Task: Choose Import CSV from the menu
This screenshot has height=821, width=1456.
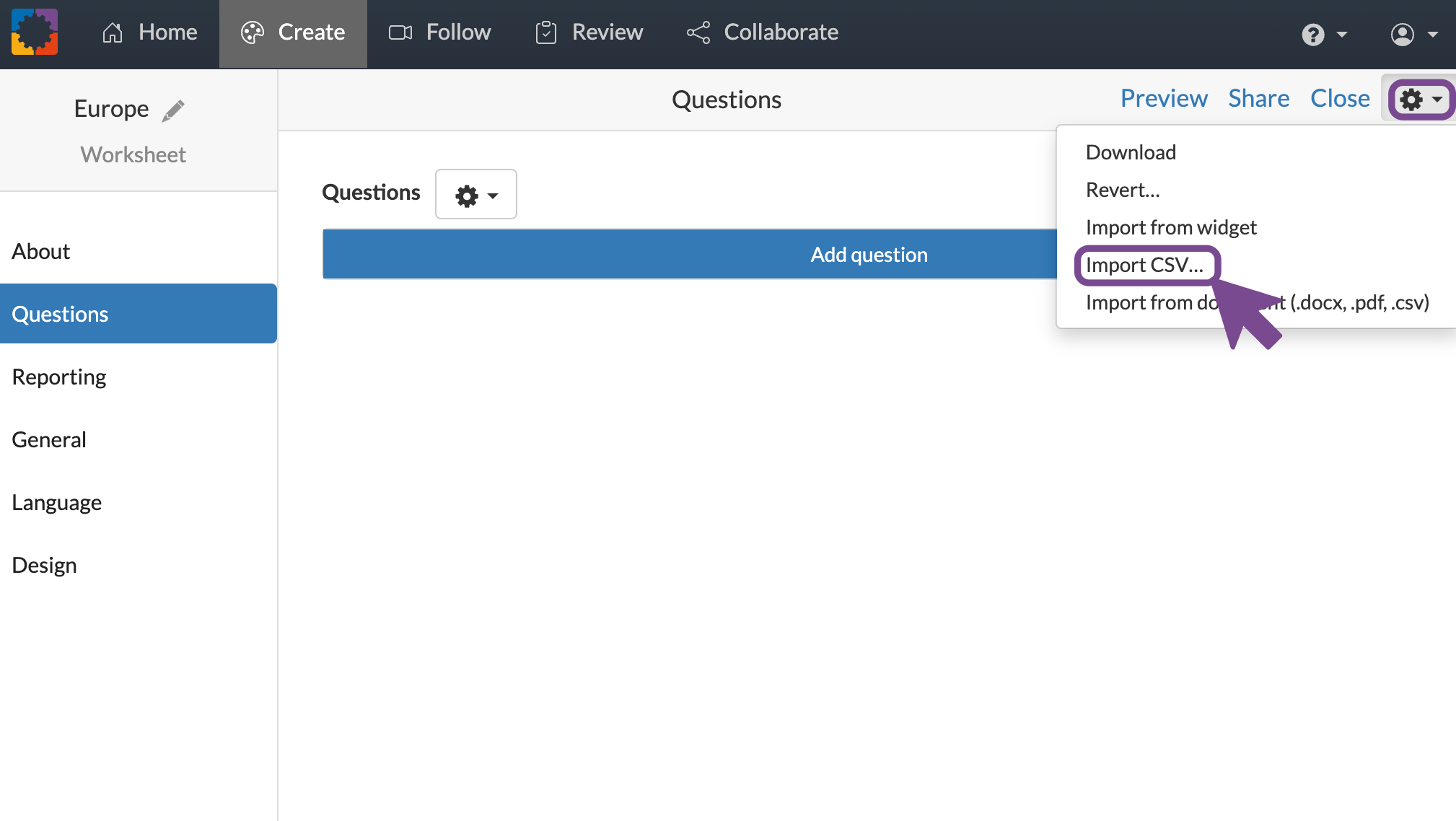Action: point(1144,265)
